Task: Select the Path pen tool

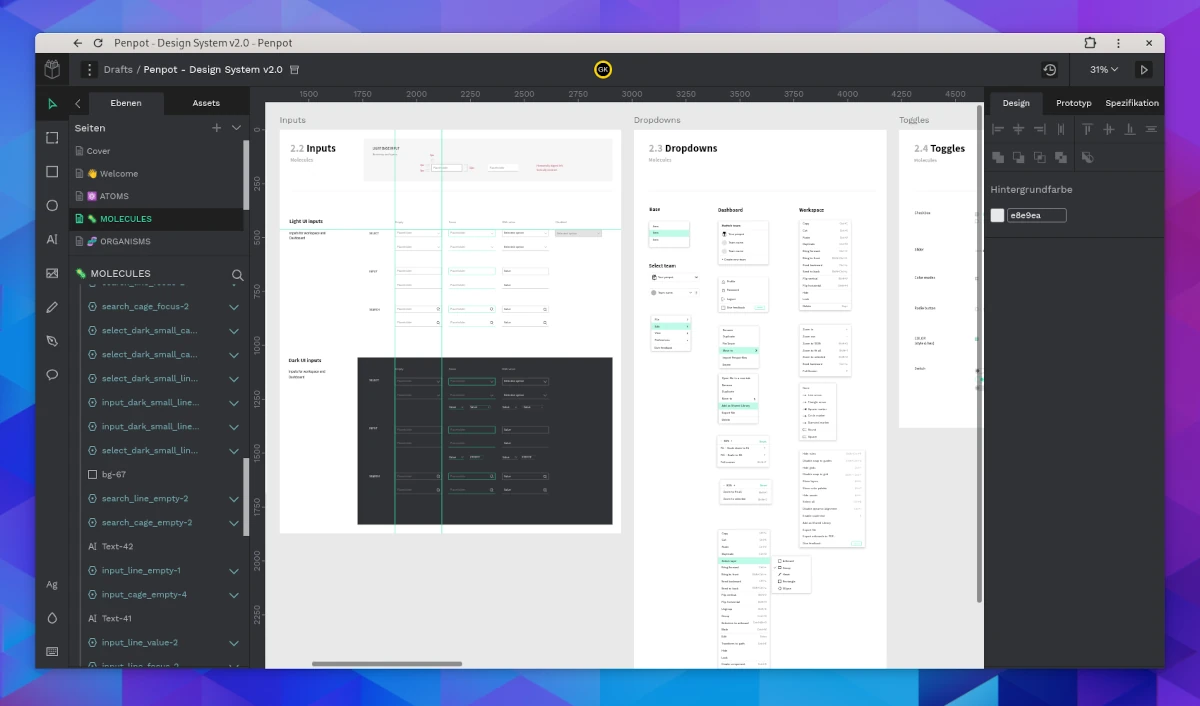Action: click(52, 341)
